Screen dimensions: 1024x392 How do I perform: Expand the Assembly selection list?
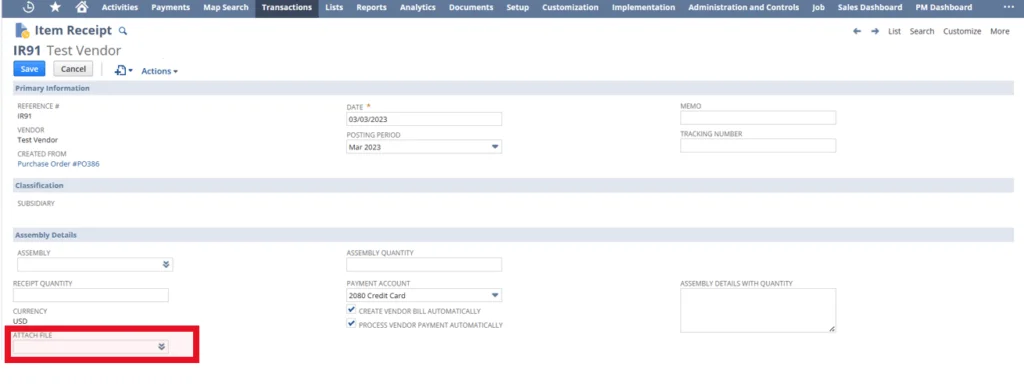pyautogui.click(x=166, y=265)
